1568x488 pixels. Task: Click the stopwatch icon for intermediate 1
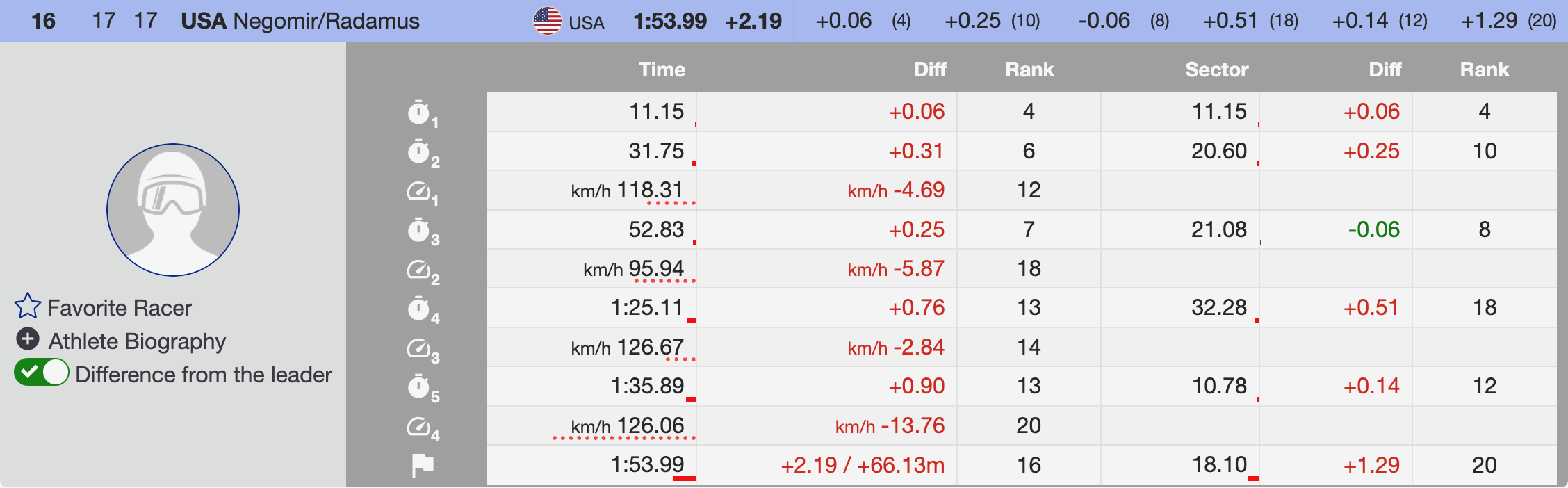point(419,112)
